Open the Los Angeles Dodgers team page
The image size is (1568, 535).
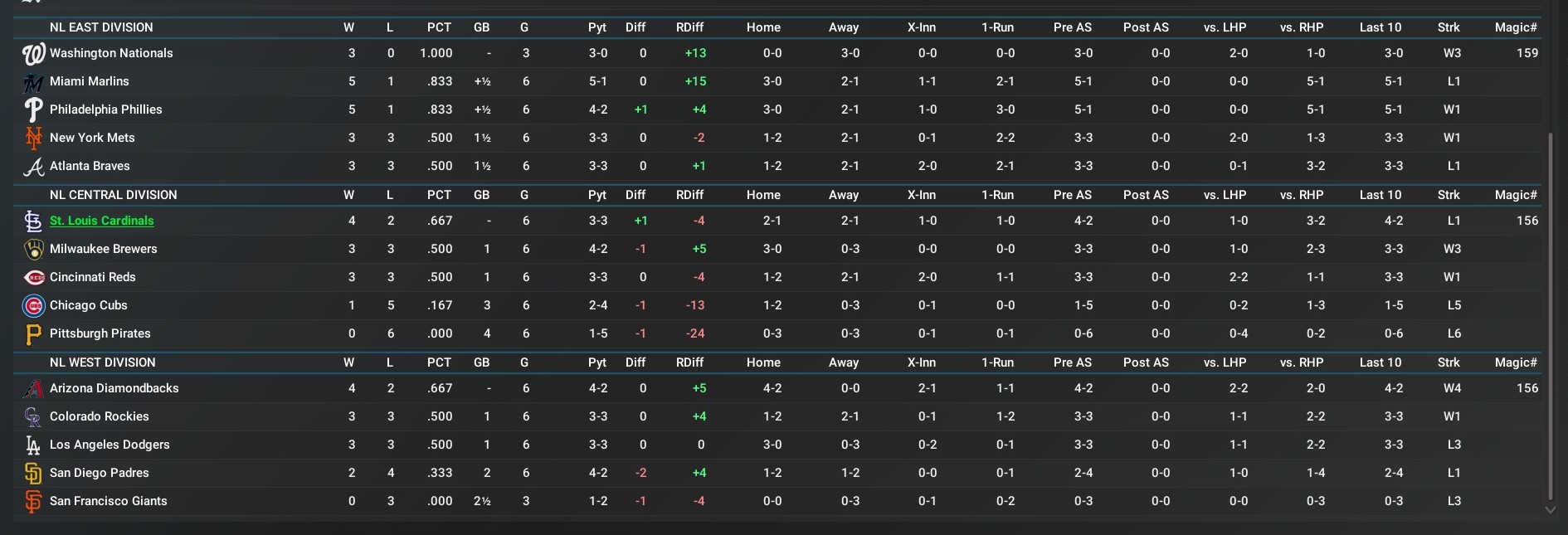tap(110, 445)
